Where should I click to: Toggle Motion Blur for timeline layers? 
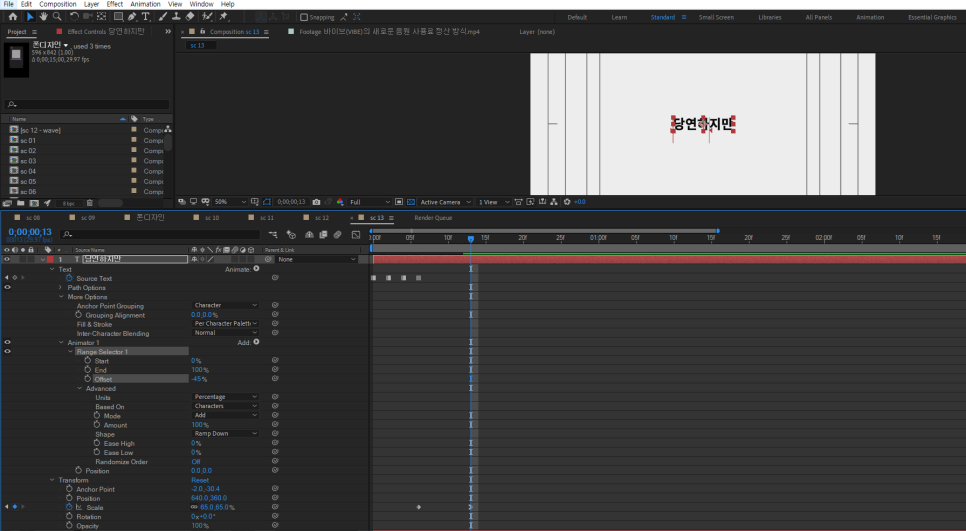(338, 235)
